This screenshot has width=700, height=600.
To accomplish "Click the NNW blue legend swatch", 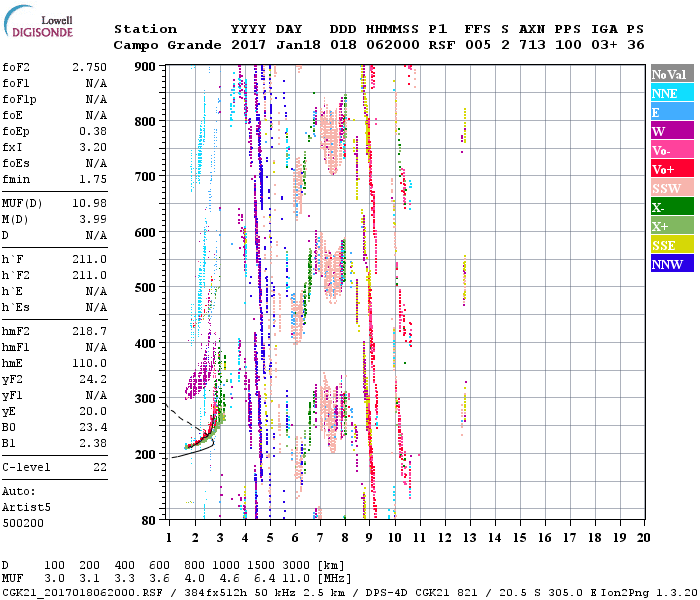I will 672,264.
